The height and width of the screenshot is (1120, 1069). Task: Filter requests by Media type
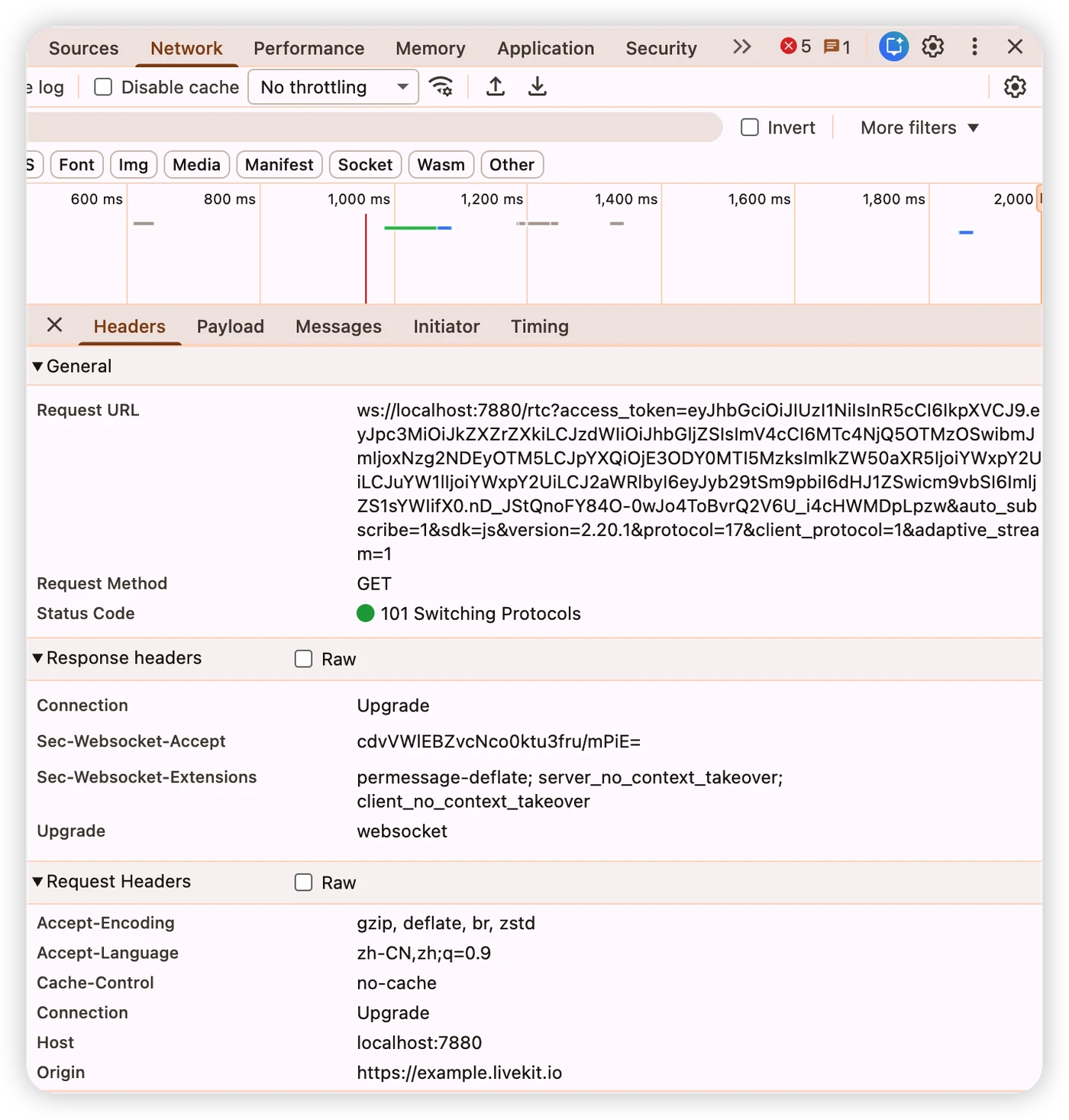(x=196, y=165)
